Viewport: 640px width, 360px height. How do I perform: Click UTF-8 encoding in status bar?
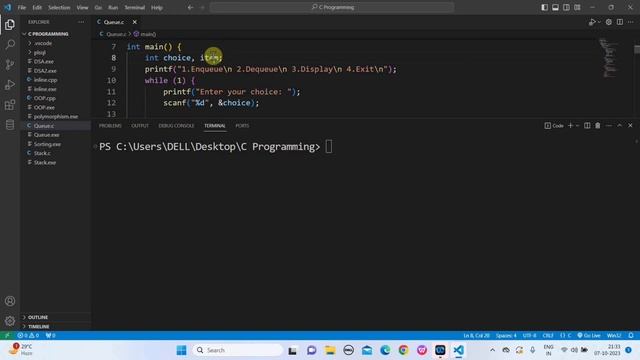(x=529, y=336)
